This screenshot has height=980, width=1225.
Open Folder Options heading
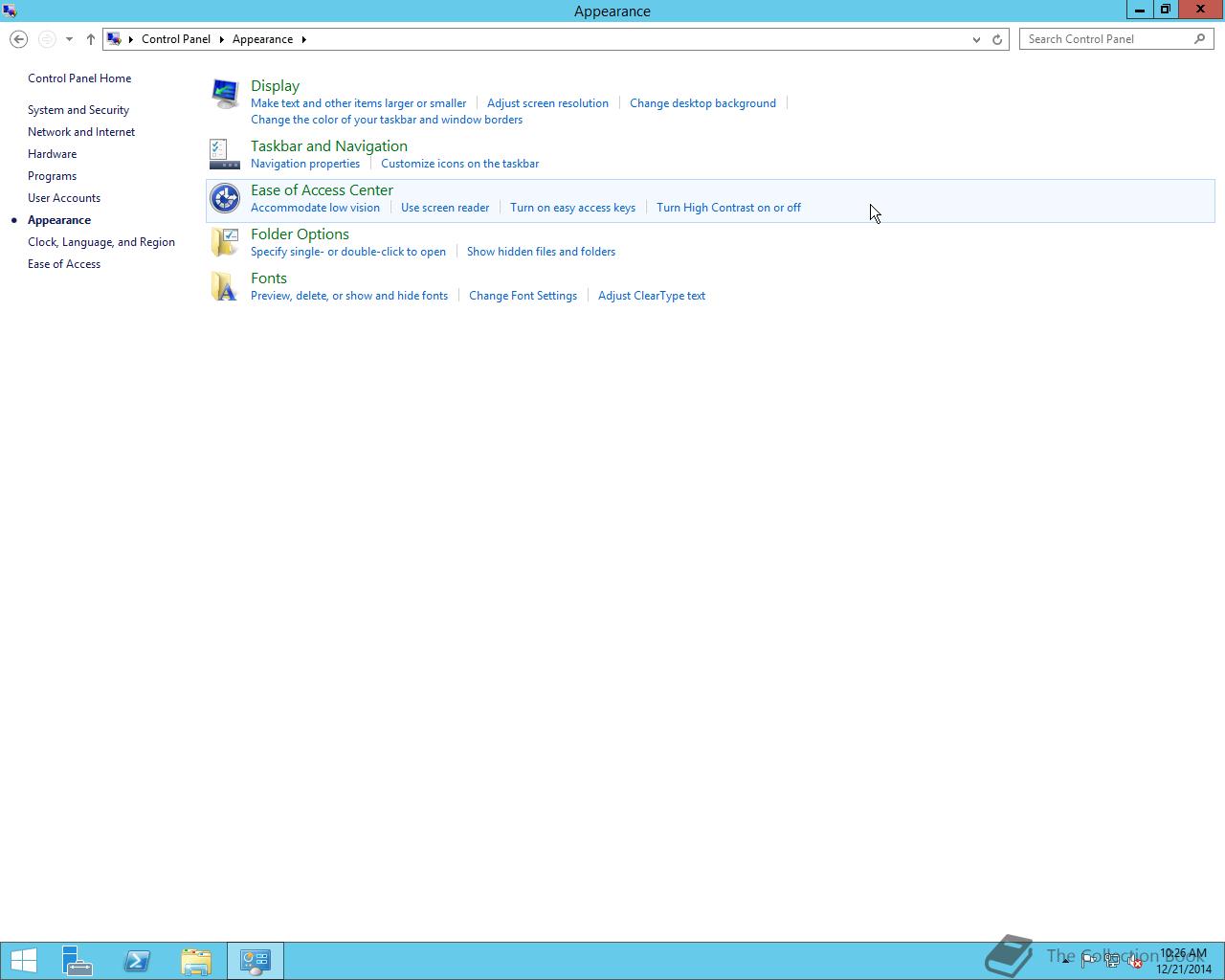[x=300, y=234]
